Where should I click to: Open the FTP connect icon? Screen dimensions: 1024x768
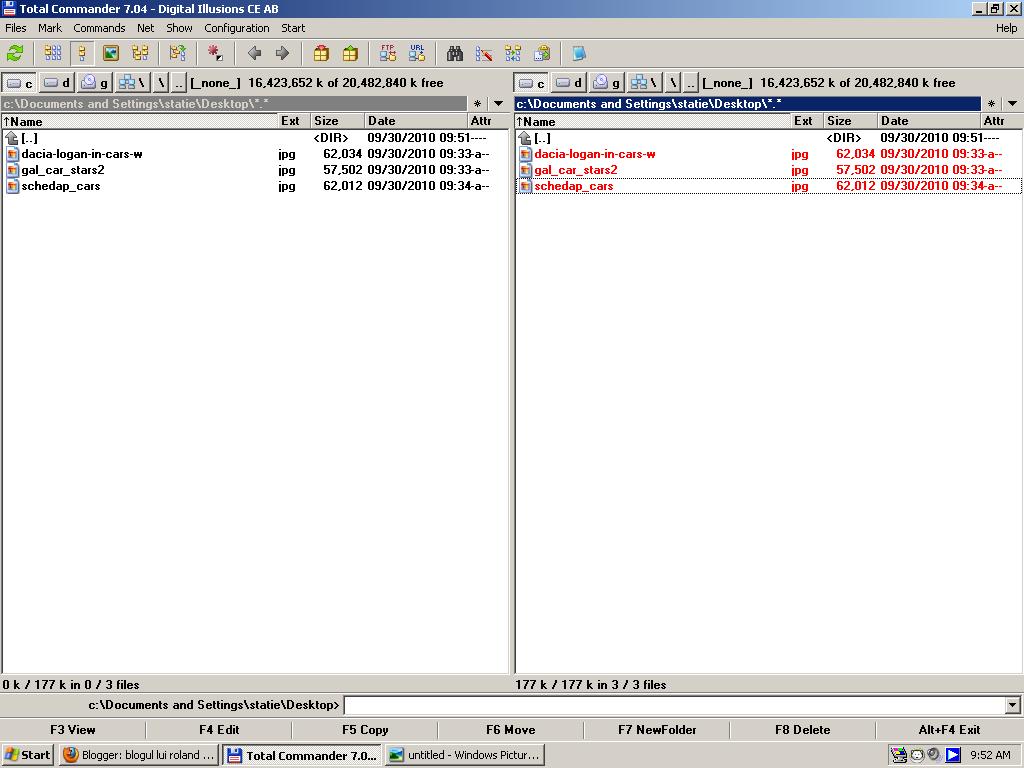[388, 53]
